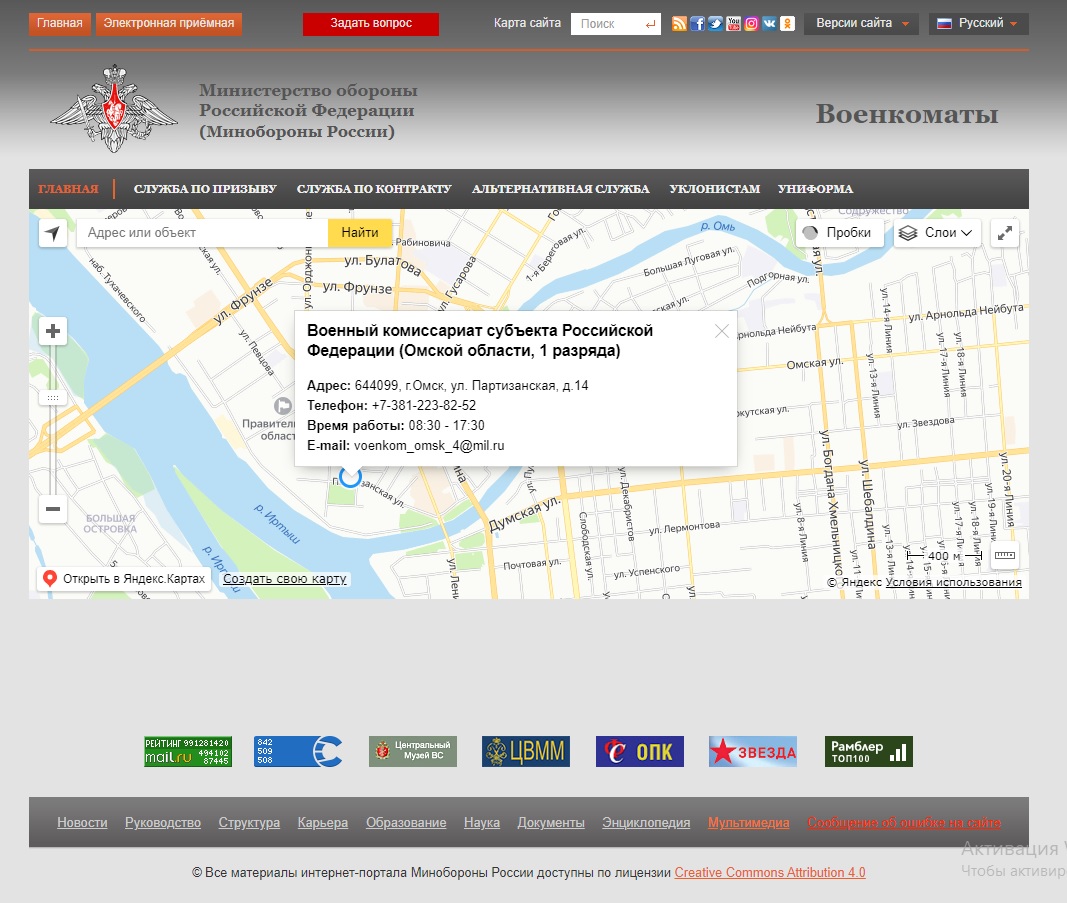Click the yellow Найти search button
Viewport: 1067px width, 903px height.
[x=359, y=233]
